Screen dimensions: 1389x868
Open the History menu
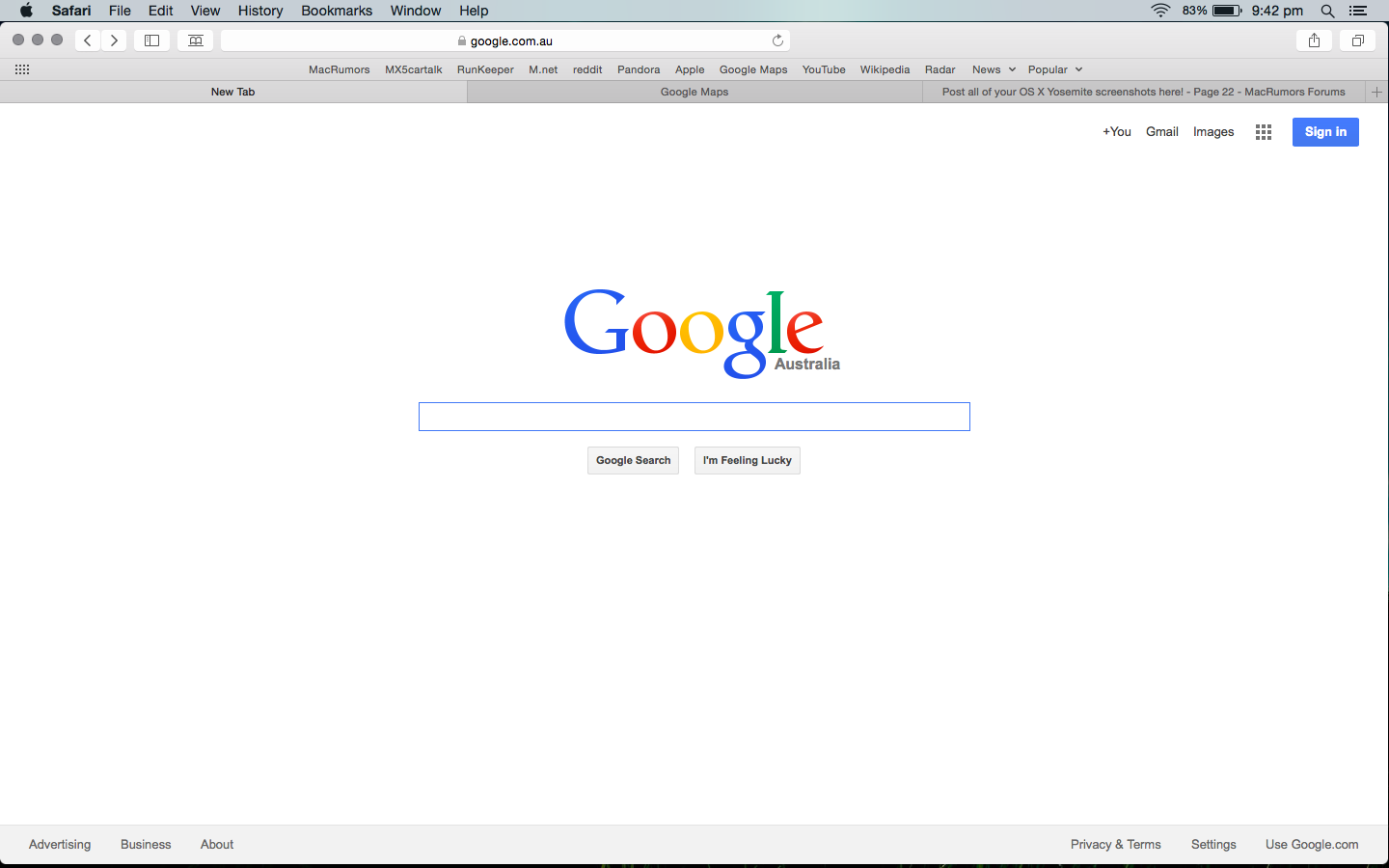[x=260, y=11]
